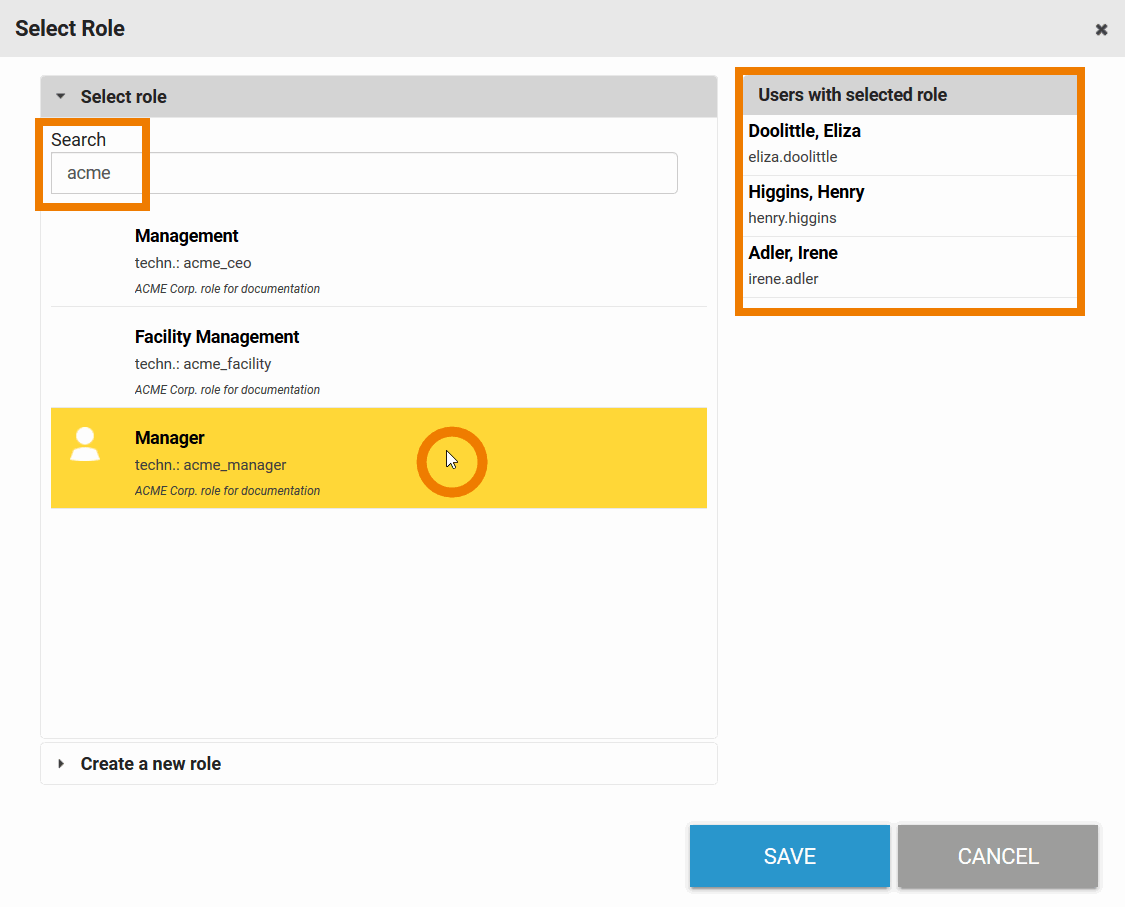The width and height of the screenshot is (1125, 907).
Task: Expand the Create a new role arrow
Action: click(x=61, y=764)
